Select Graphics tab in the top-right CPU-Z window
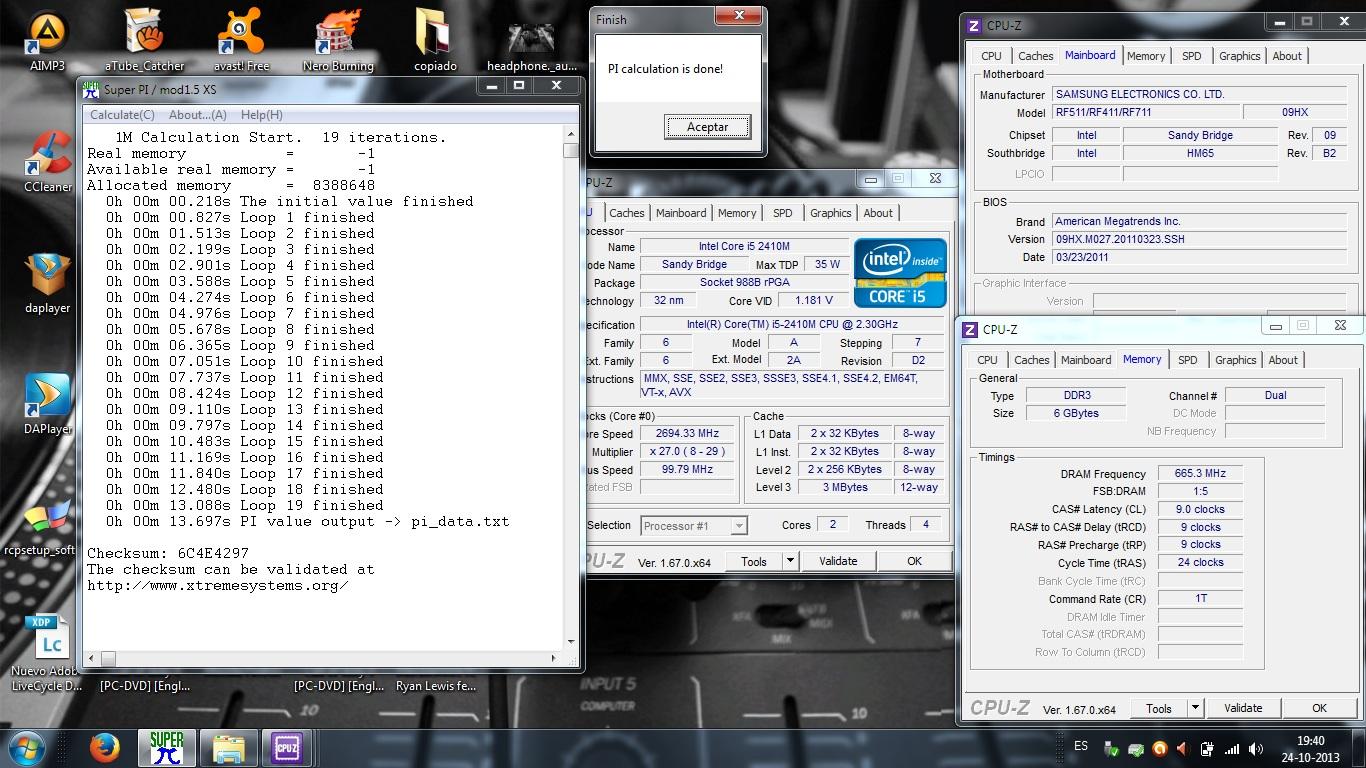This screenshot has height=768, width=1366. tap(1239, 56)
